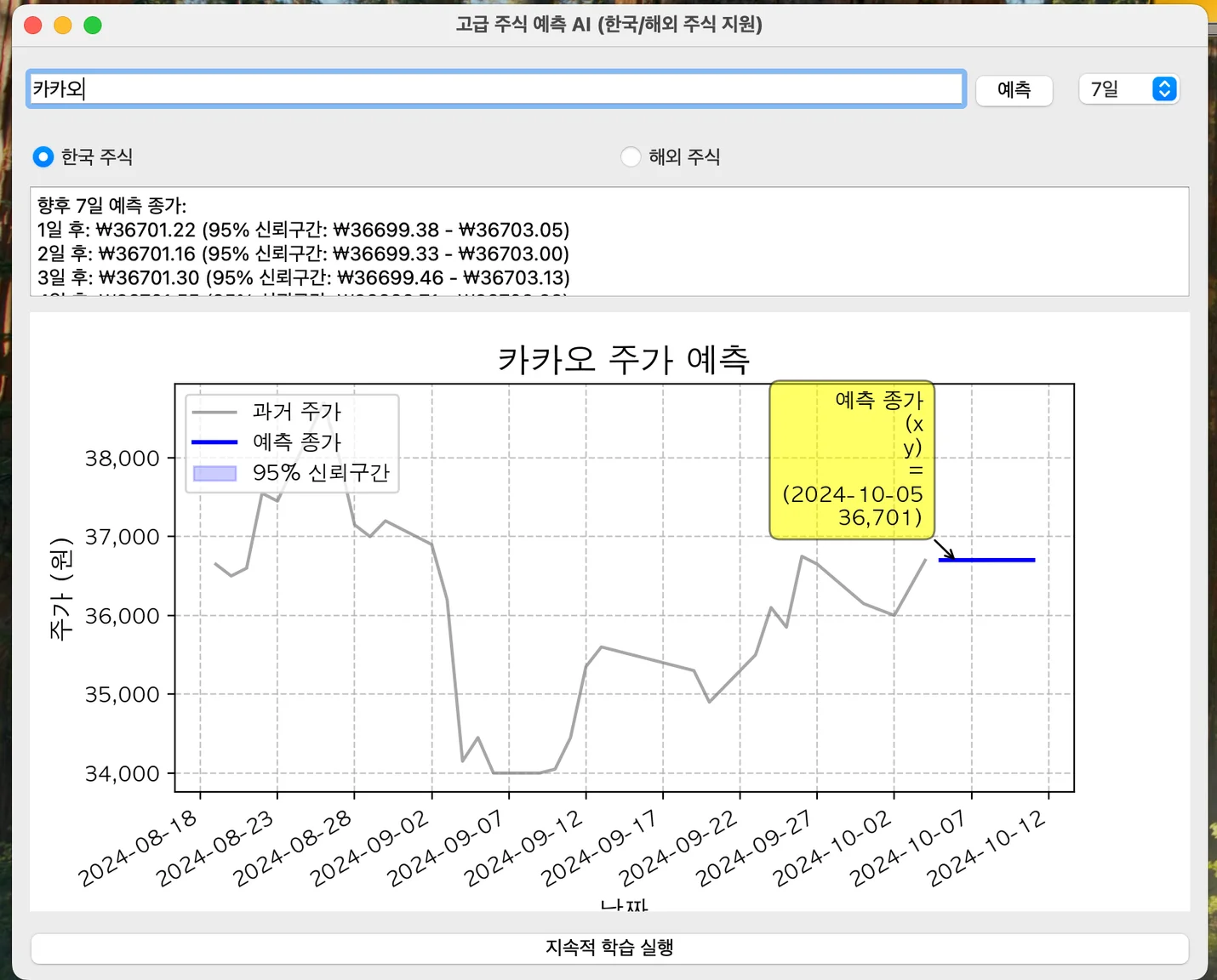Click the 2일 후 ₩36701.16 prediction line
The height and width of the screenshot is (980, 1217).
303,254
